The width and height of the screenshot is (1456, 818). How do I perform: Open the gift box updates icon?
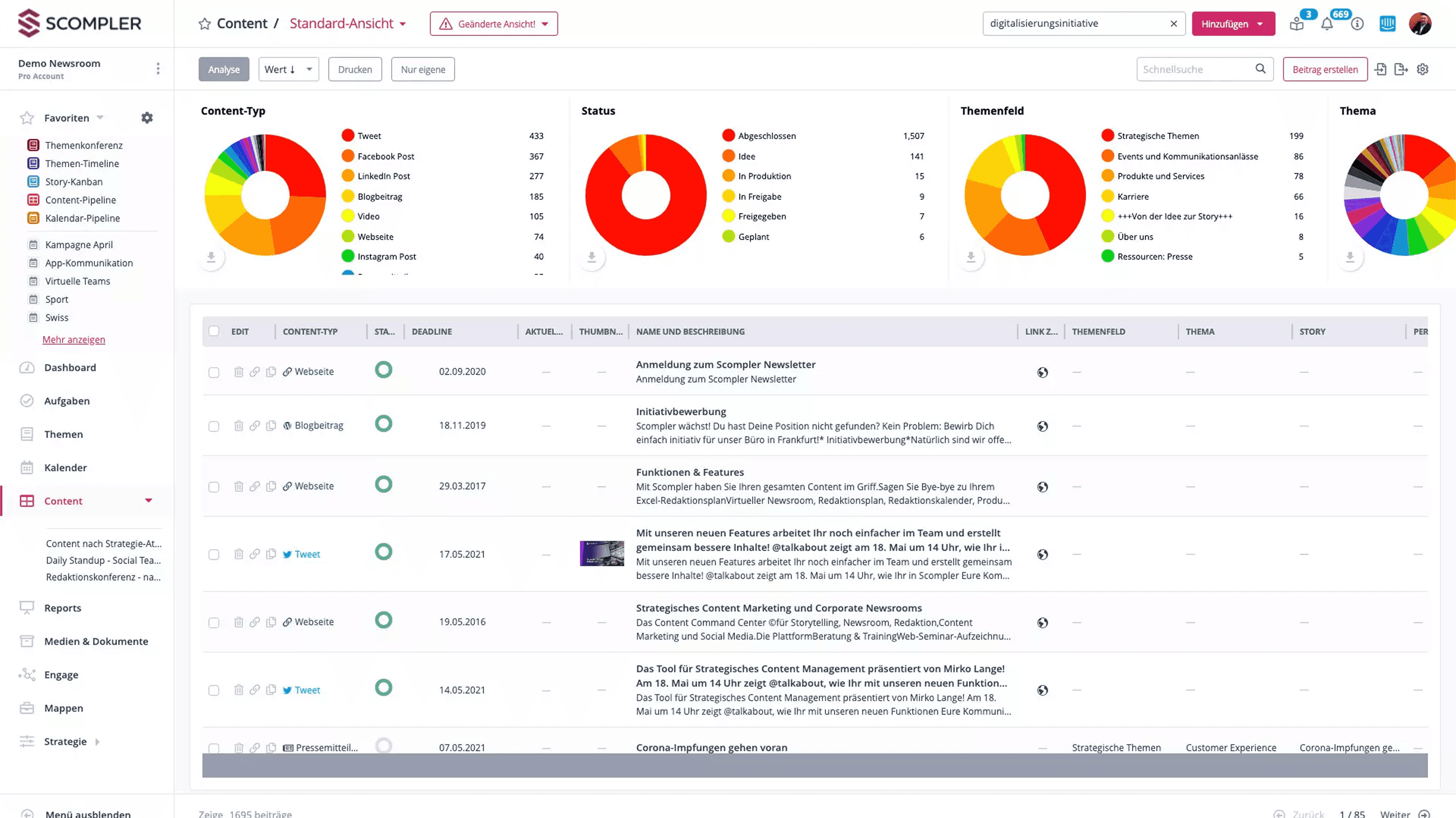(x=1297, y=24)
